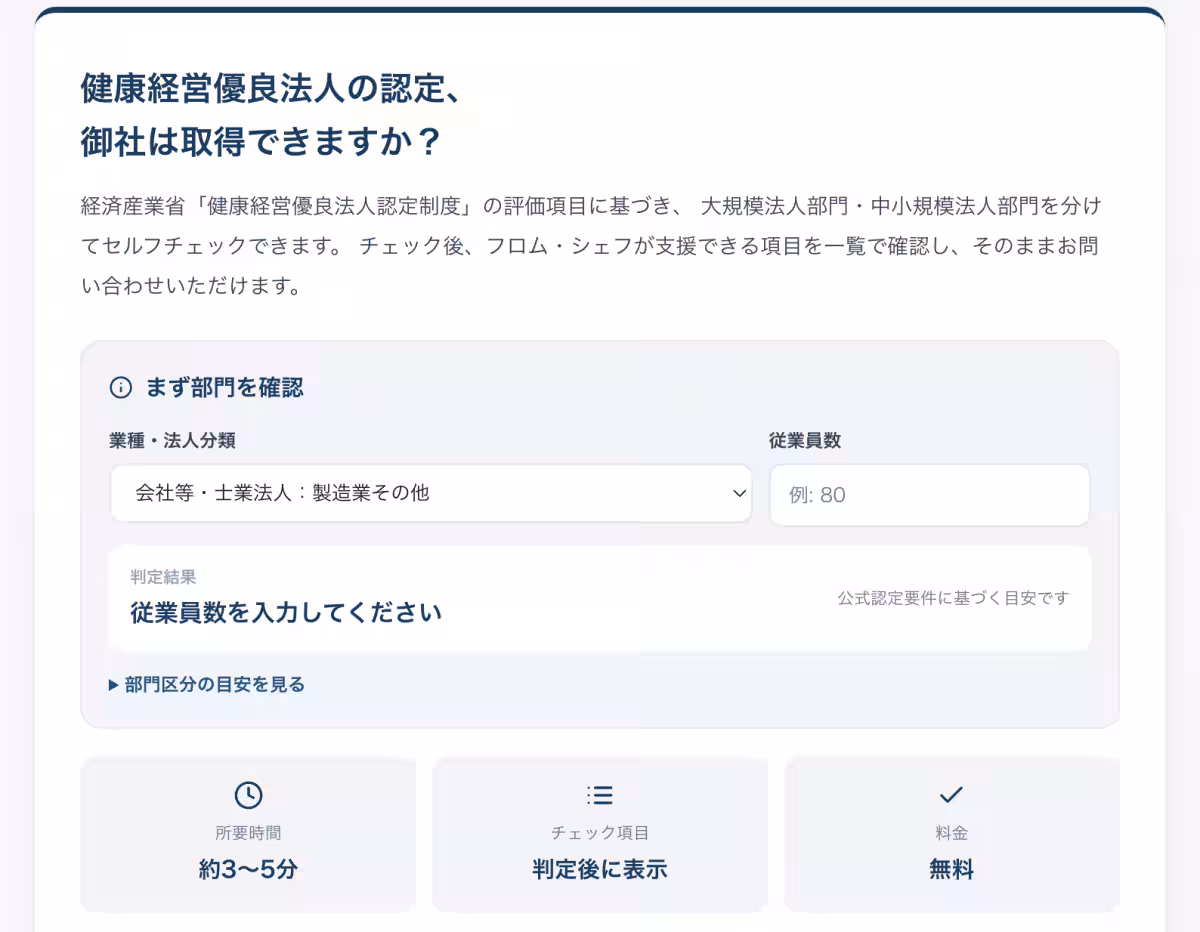Click the チェック項目 label

(600, 833)
